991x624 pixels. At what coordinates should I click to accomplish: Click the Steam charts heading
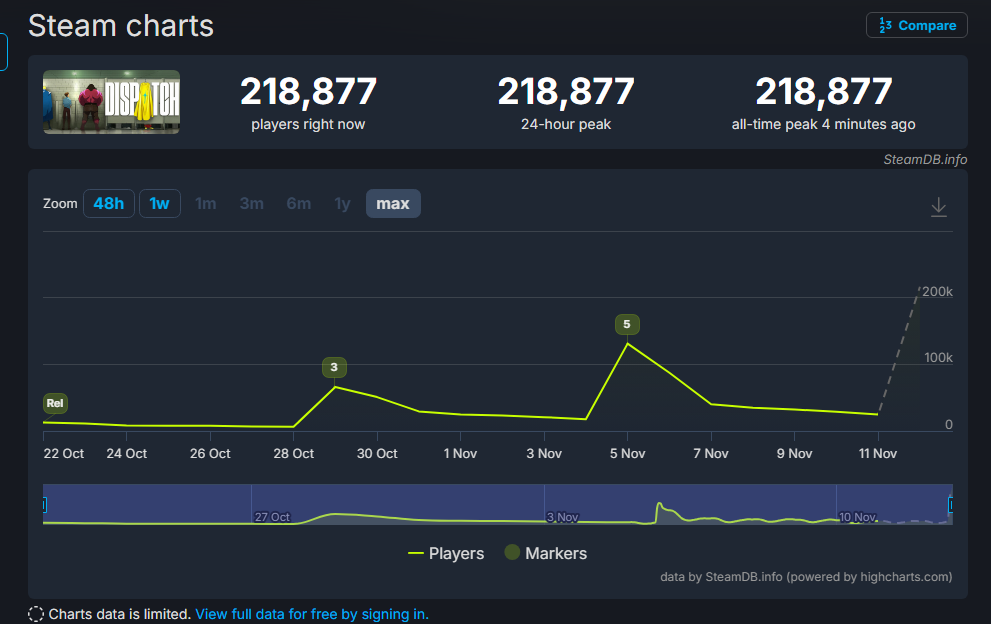121,26
